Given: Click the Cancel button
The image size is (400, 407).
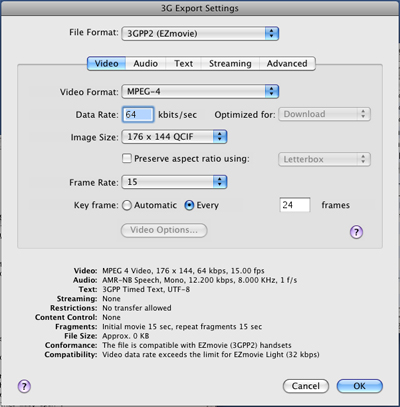Looking at the screenshot, I should point(306,386).
